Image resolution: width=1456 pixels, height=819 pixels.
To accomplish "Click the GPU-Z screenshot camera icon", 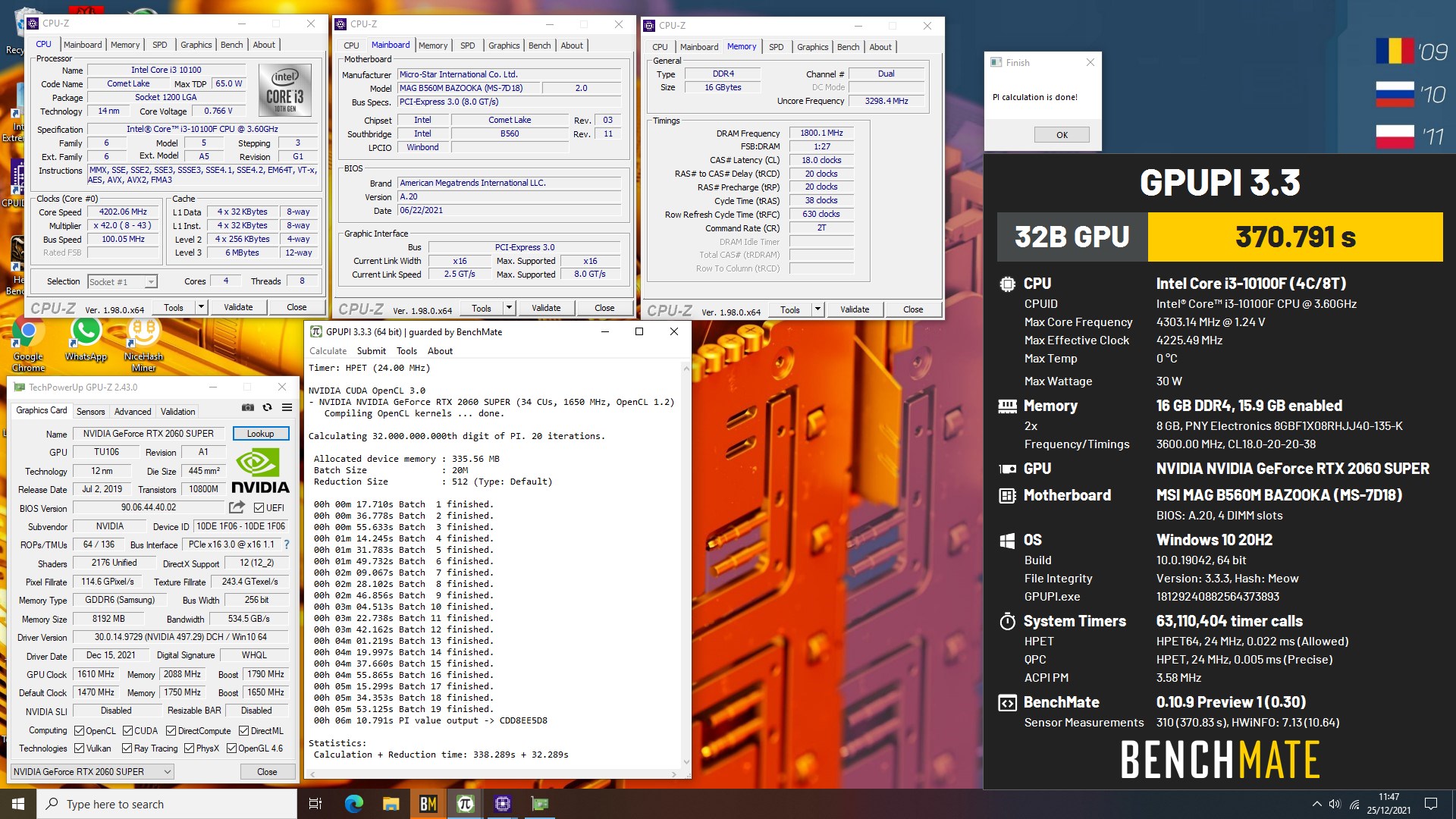I will 248,407.
